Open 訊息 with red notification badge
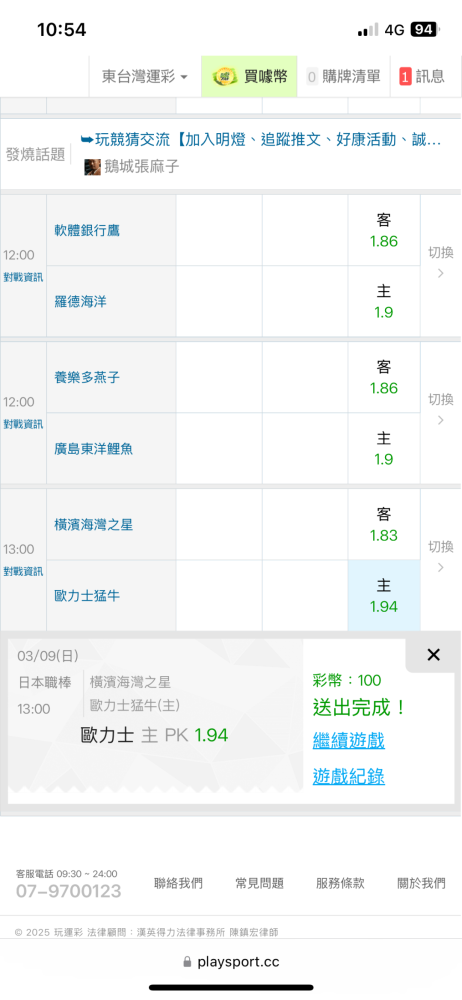Image resolution: width=462 pixels, height=1000 pixels. pyautogui.click(x=422, y=77)
